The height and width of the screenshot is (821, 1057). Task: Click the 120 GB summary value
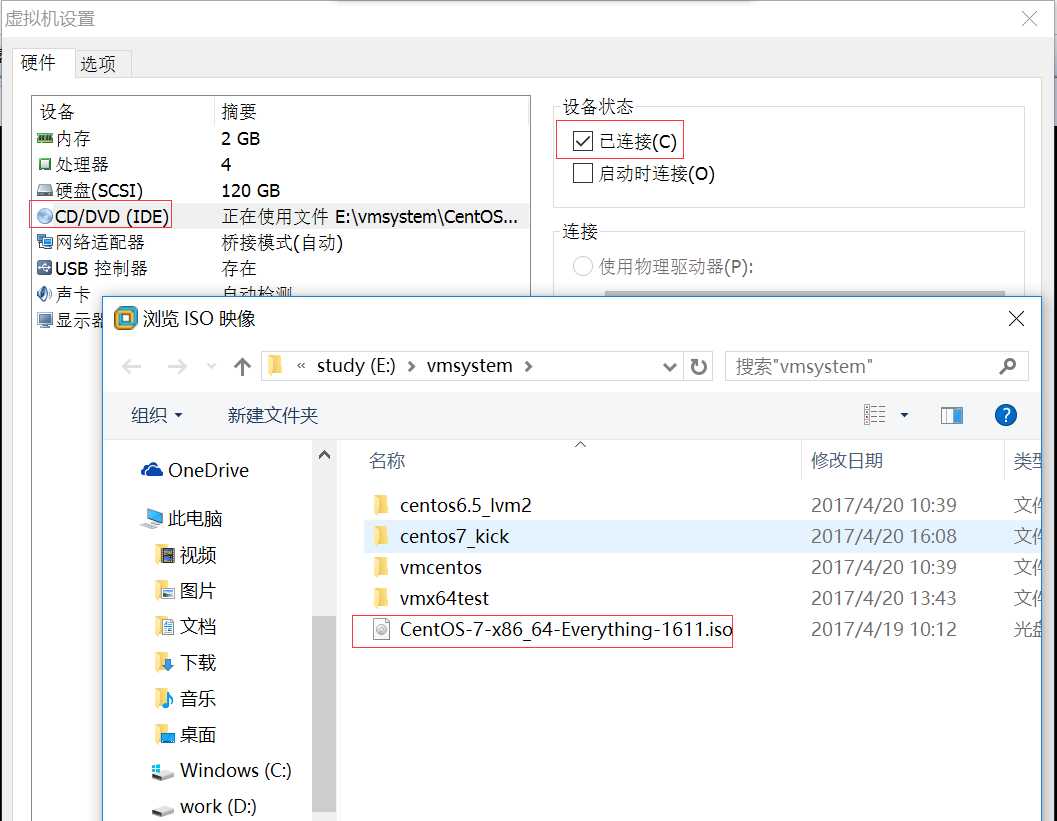250,191
